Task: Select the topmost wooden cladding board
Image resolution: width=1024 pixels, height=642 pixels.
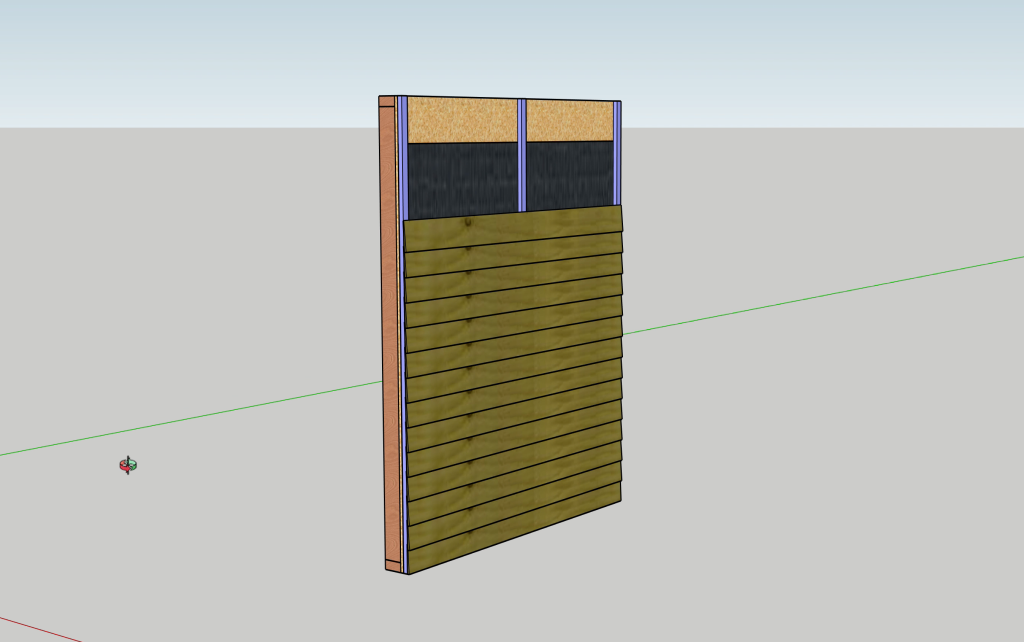Action: [513, 227]
